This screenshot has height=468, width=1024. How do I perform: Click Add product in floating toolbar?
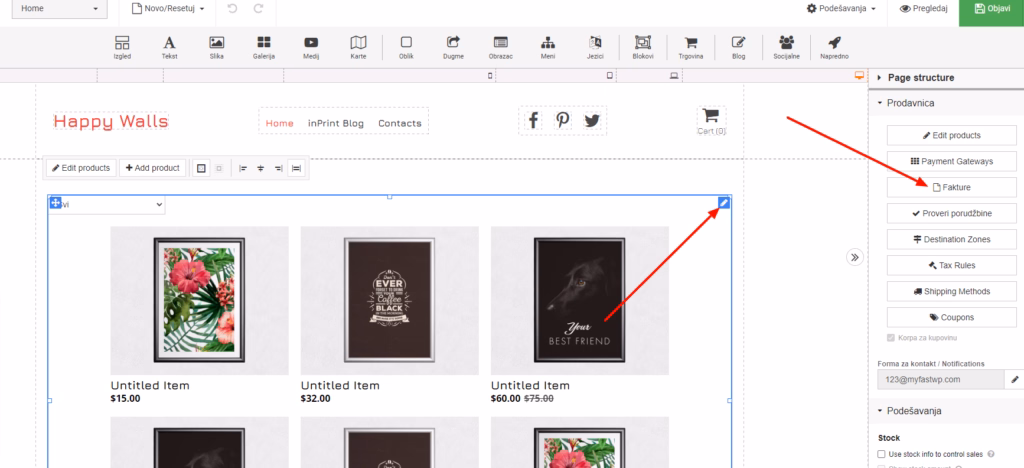pos(153,168)
